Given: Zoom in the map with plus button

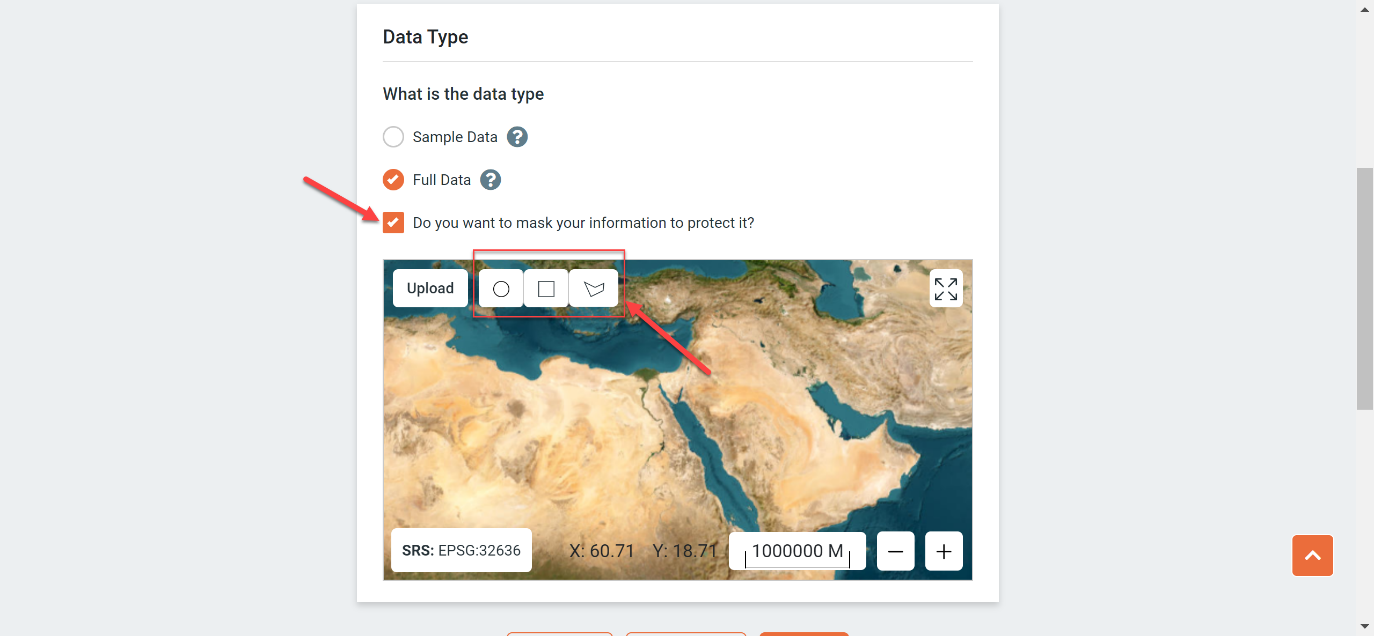Looking at the screenshot, I should click(944, 551).
